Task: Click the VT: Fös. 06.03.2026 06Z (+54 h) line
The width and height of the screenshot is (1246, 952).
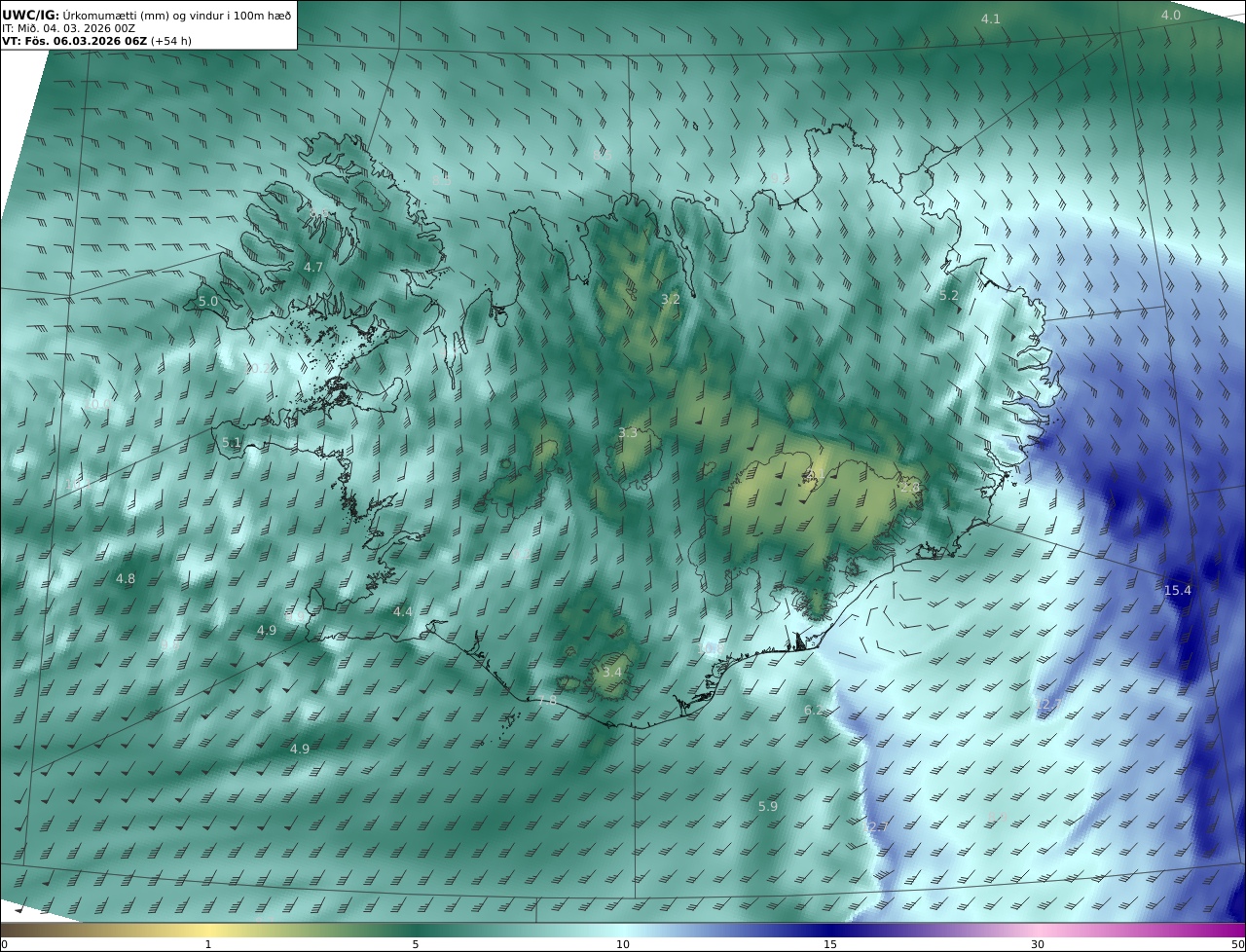Action: [x=96, y=42]
